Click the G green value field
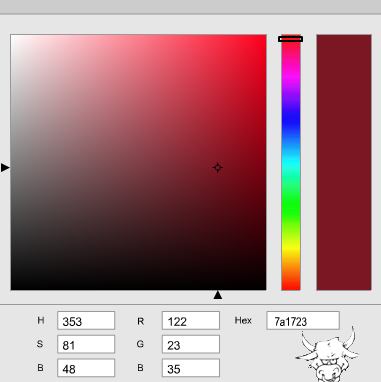Image resolution: width=381 pixels, height=382 pixels. pos(191,344)
